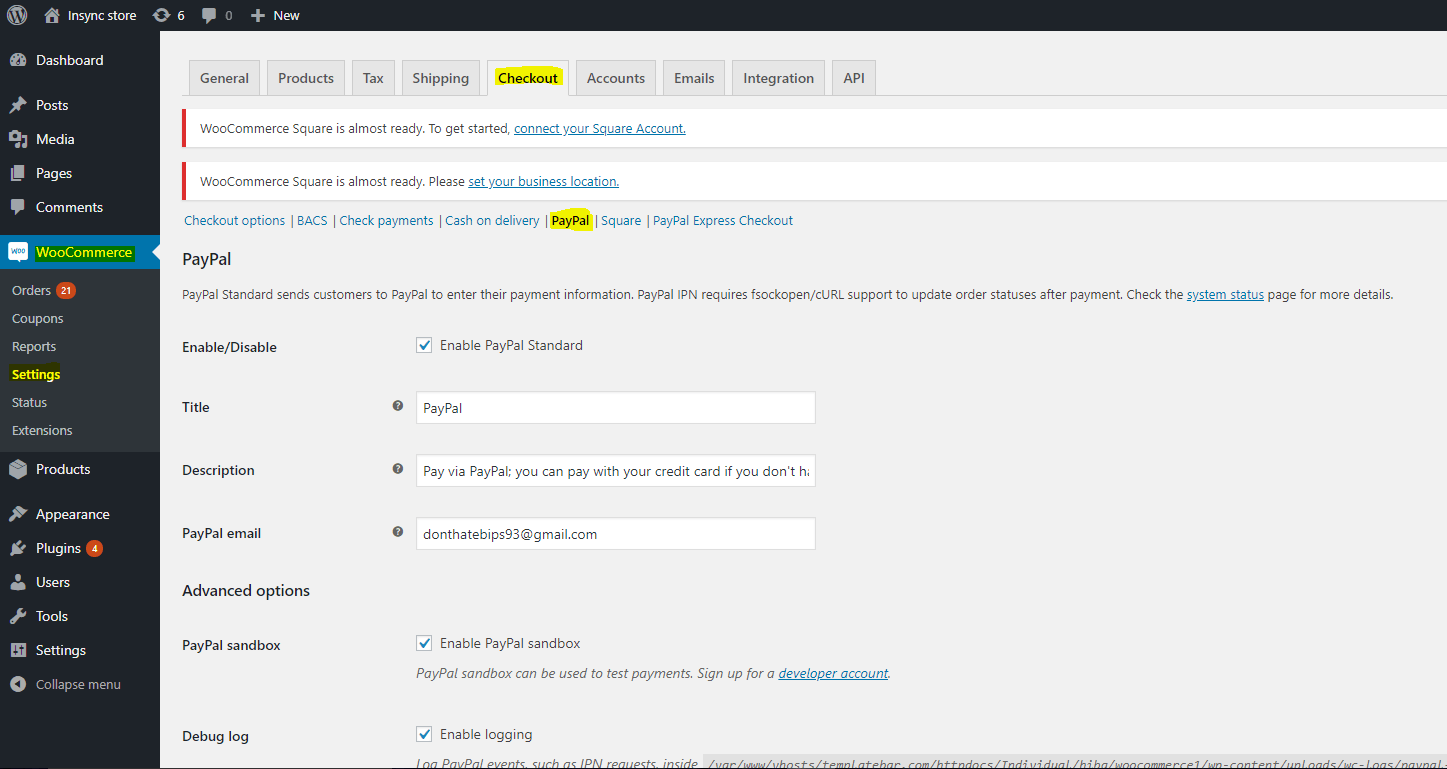The height and width of the screenshot is (769, 1447).
Task: Click the developer account link
Action: [833, 673]
